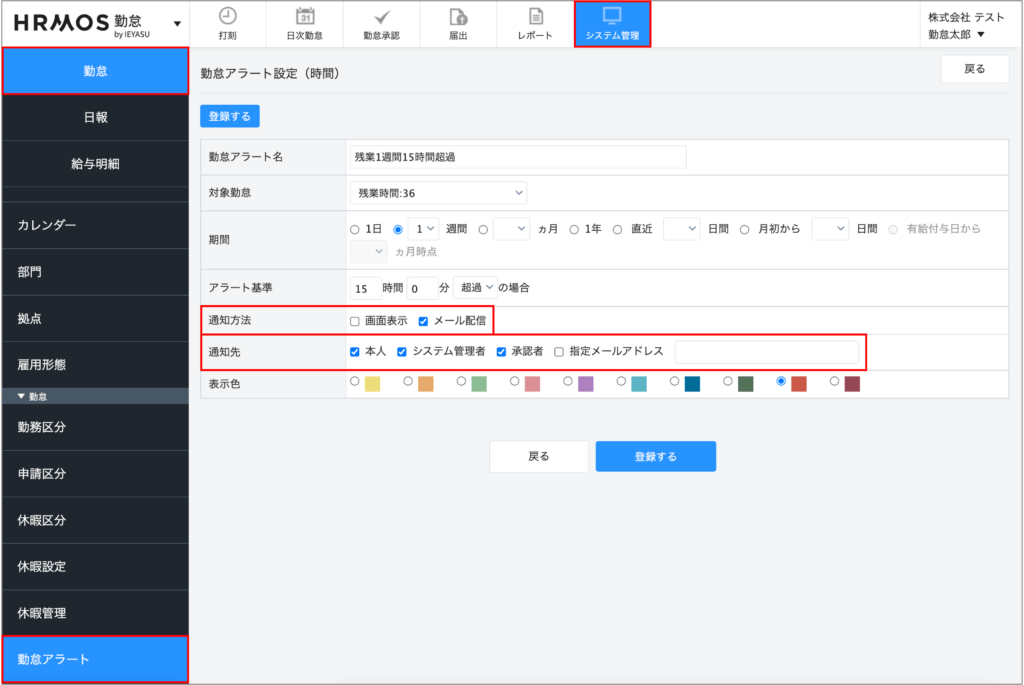Click the top-right 戻る button
Screen dimensions: 1024x685
pos(974,69)
